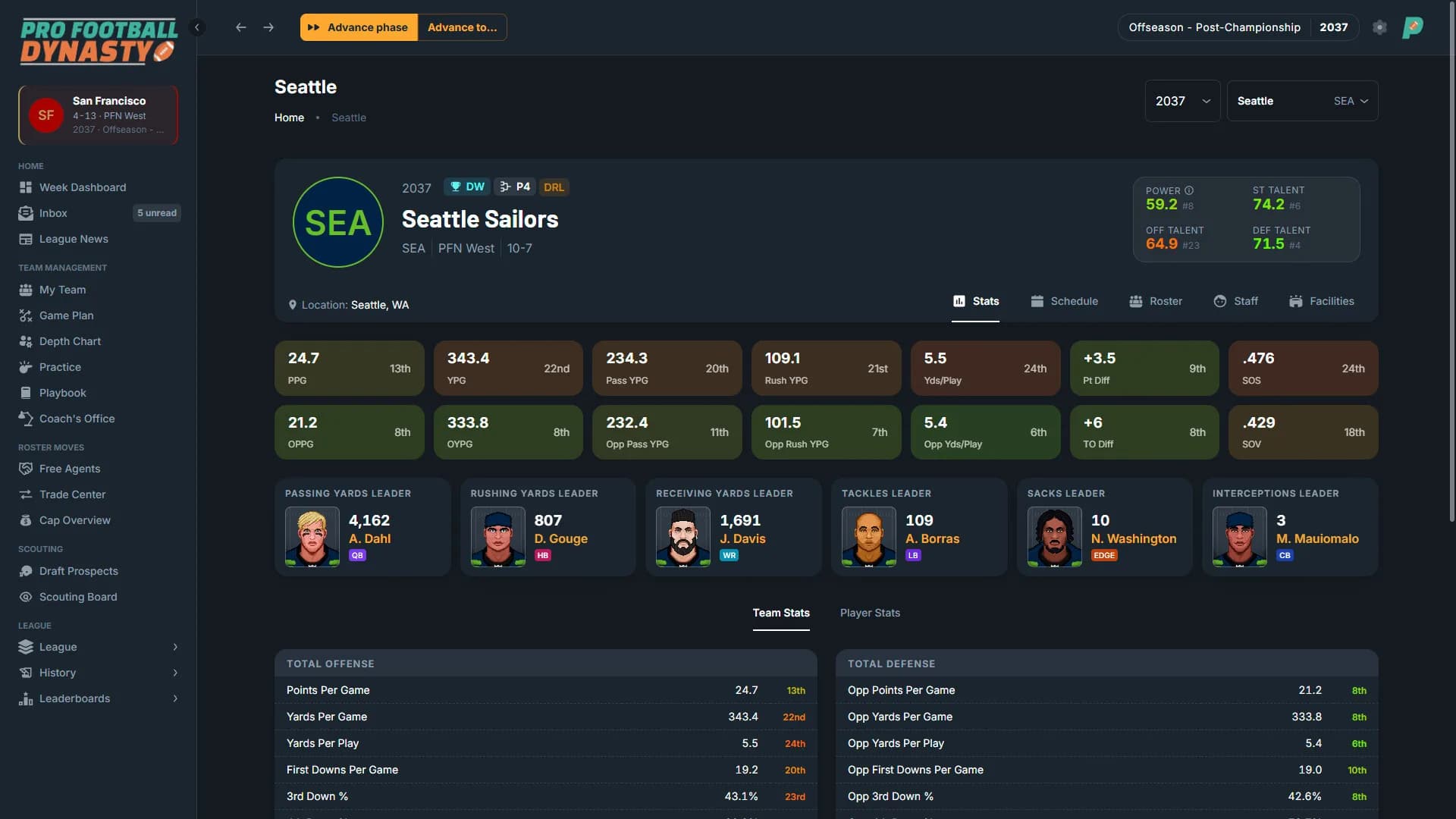Switch to the Facilities tab
Image resolution: width=1456 pixels, height=819 pixels.
1321,301
